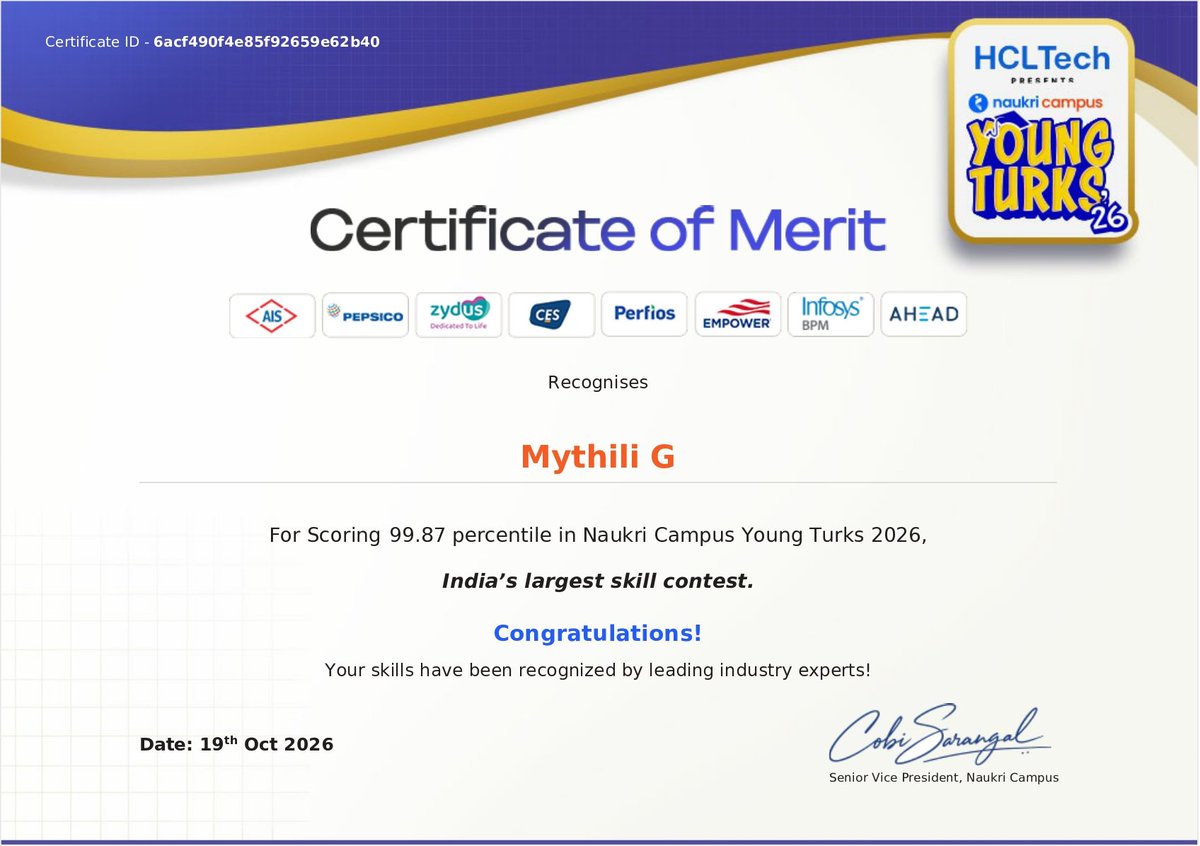This screenshot has width=1200, height=846.
Task: Click the date "19th Oct 2026"
Action: pos(265,743)
